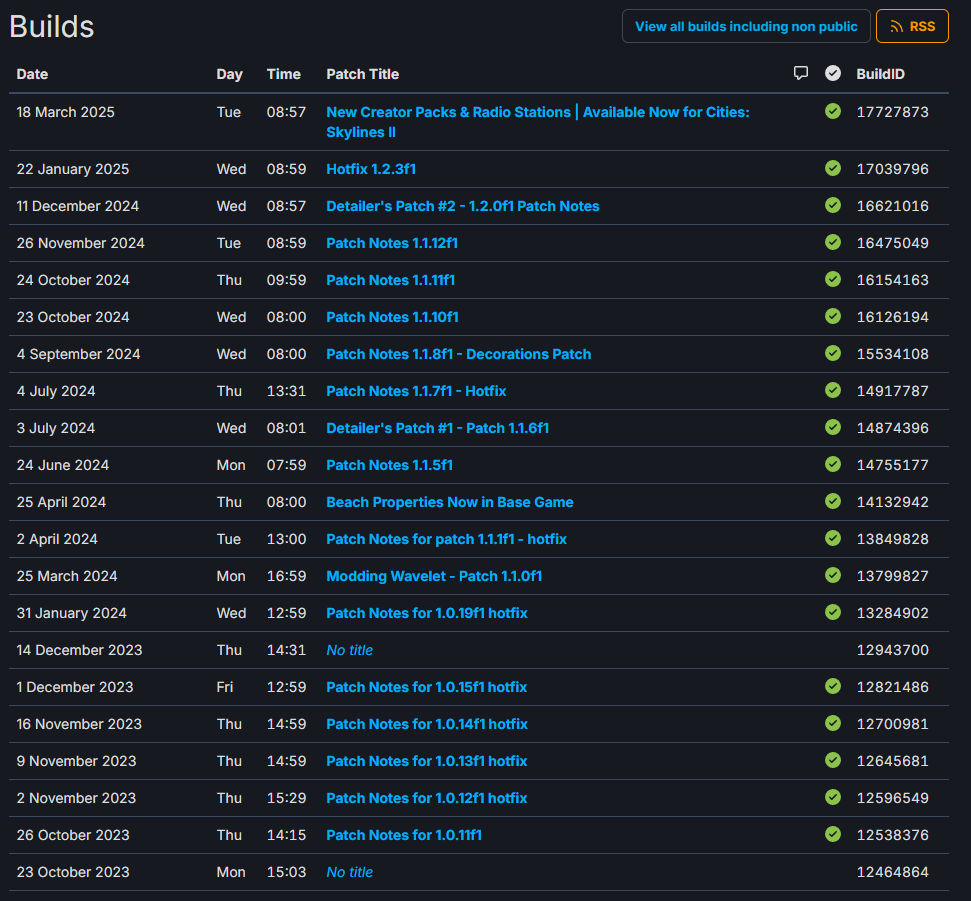The height and width of the screenshot is (901, 971).
Task: Click the BuildID column header
Action: 880,74
